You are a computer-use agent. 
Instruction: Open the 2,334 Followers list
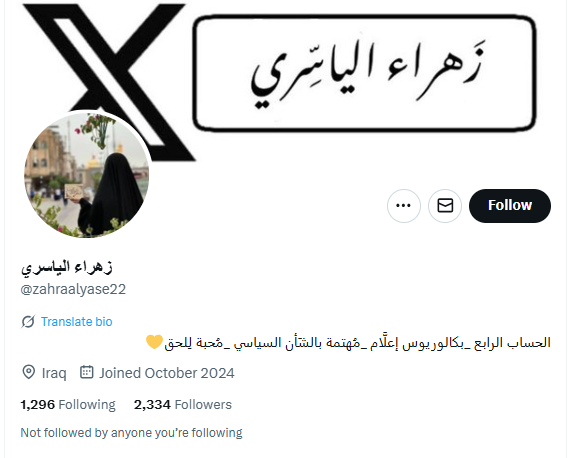[183, 404]
